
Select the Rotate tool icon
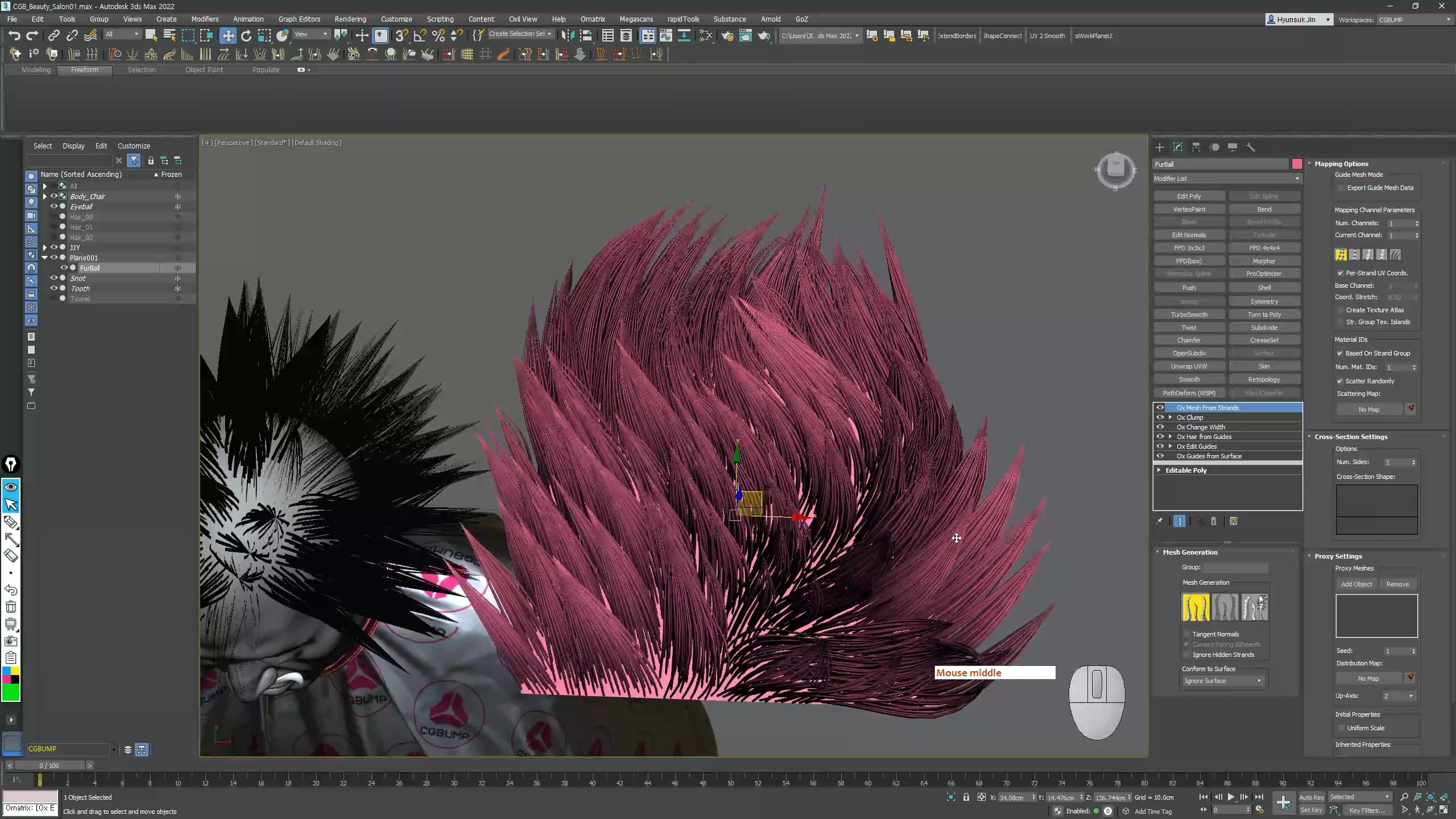[246, 36]
